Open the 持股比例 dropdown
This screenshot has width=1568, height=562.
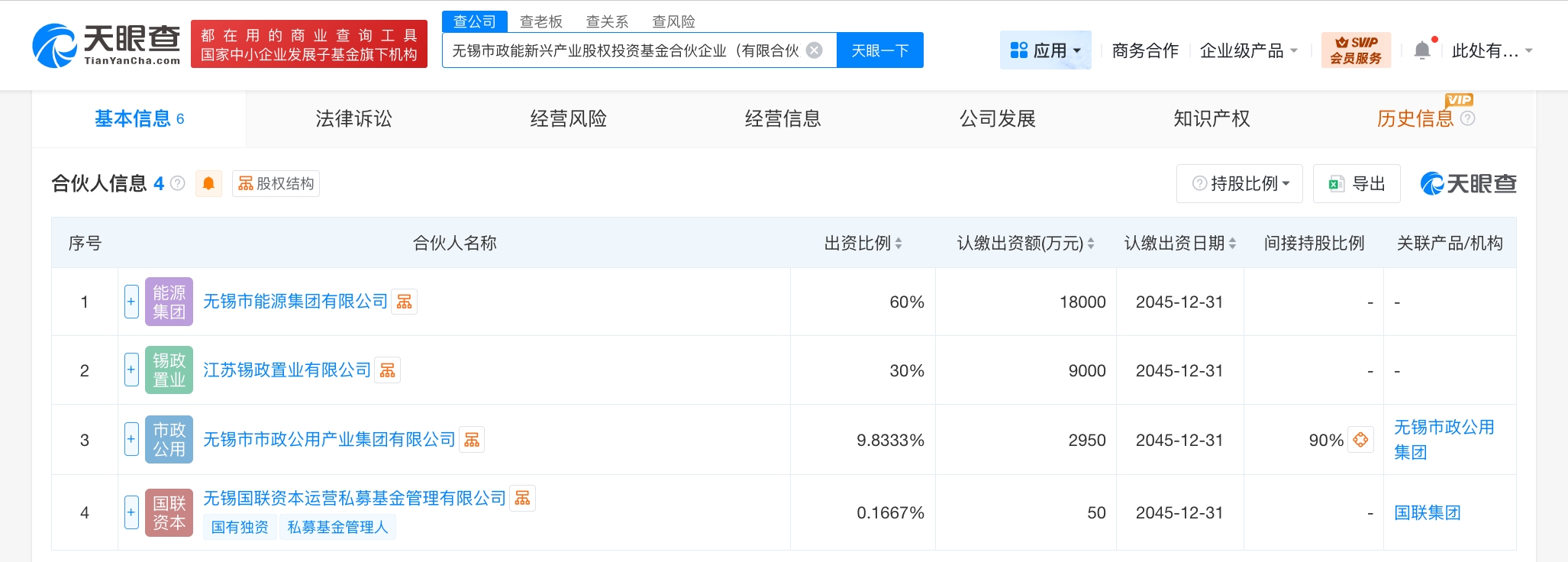1240,183
